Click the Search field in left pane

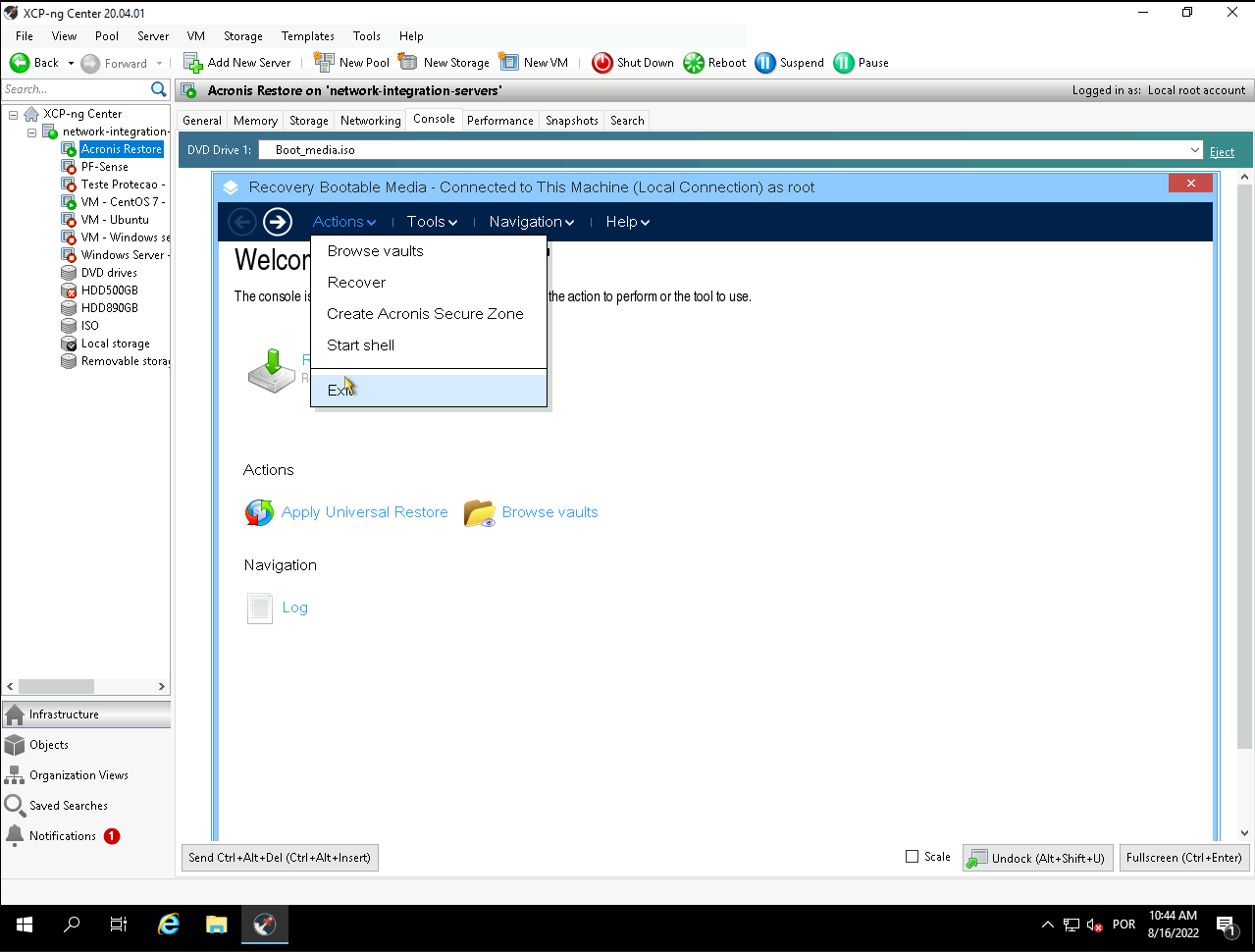pyautogui.click(x=76, y=89)
